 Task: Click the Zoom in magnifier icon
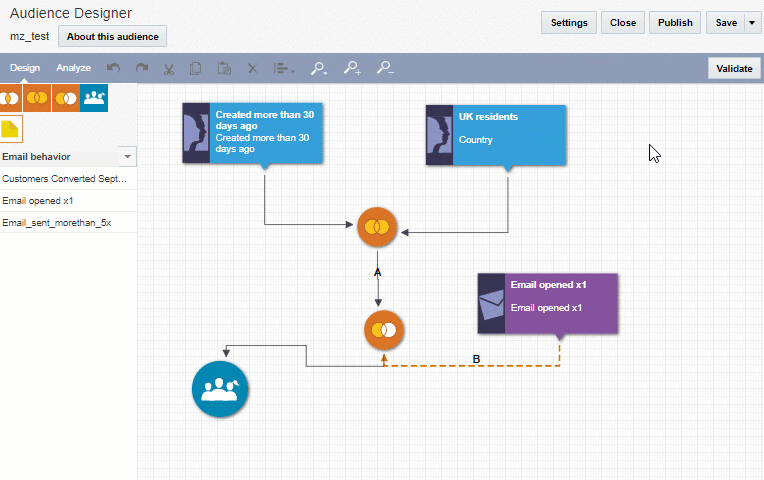(352, 68)
